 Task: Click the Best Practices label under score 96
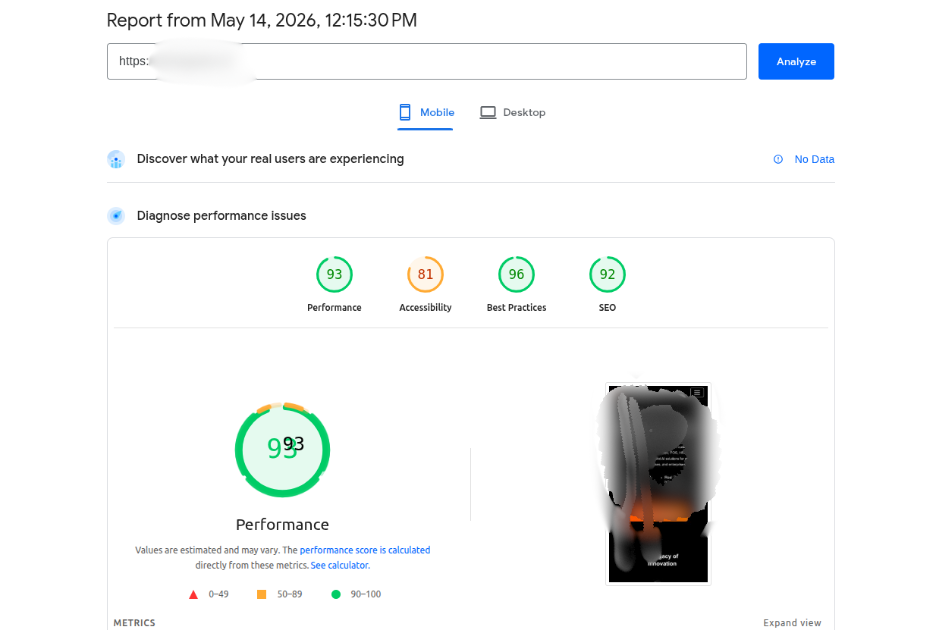pyautogui.click(x=516, y=308)
